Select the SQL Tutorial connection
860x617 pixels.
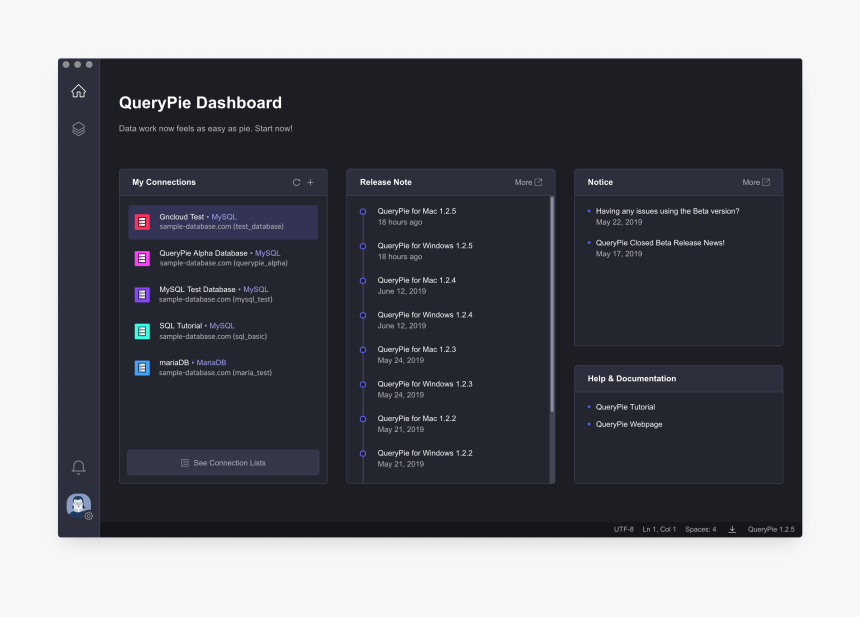223,331
